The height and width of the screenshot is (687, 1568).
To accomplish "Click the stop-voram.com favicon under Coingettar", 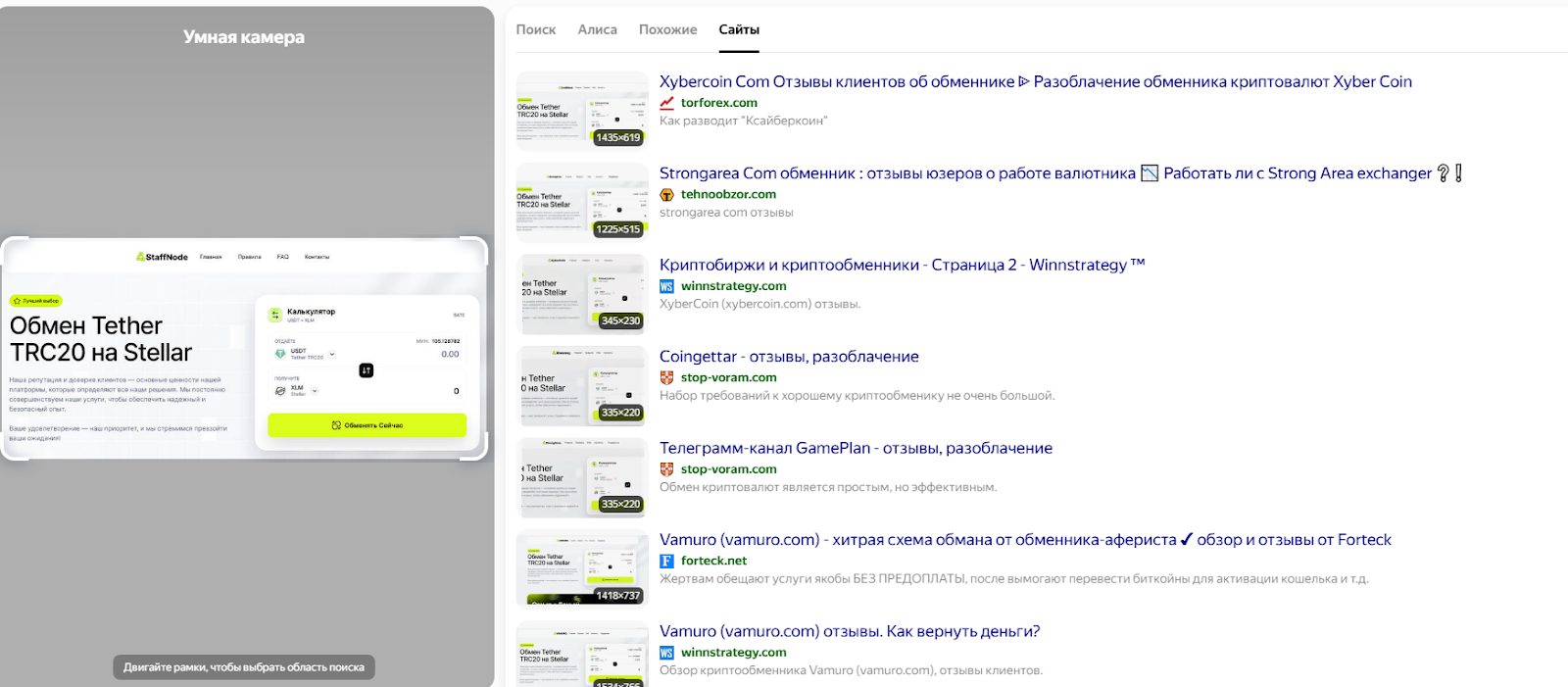I will click(666, 378).
